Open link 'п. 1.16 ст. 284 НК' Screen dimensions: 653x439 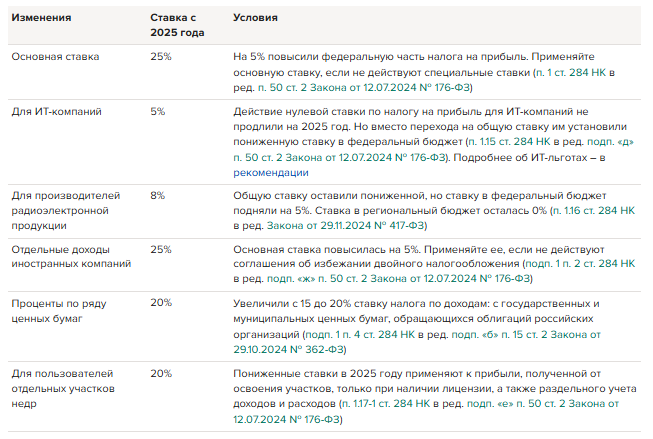594,210
